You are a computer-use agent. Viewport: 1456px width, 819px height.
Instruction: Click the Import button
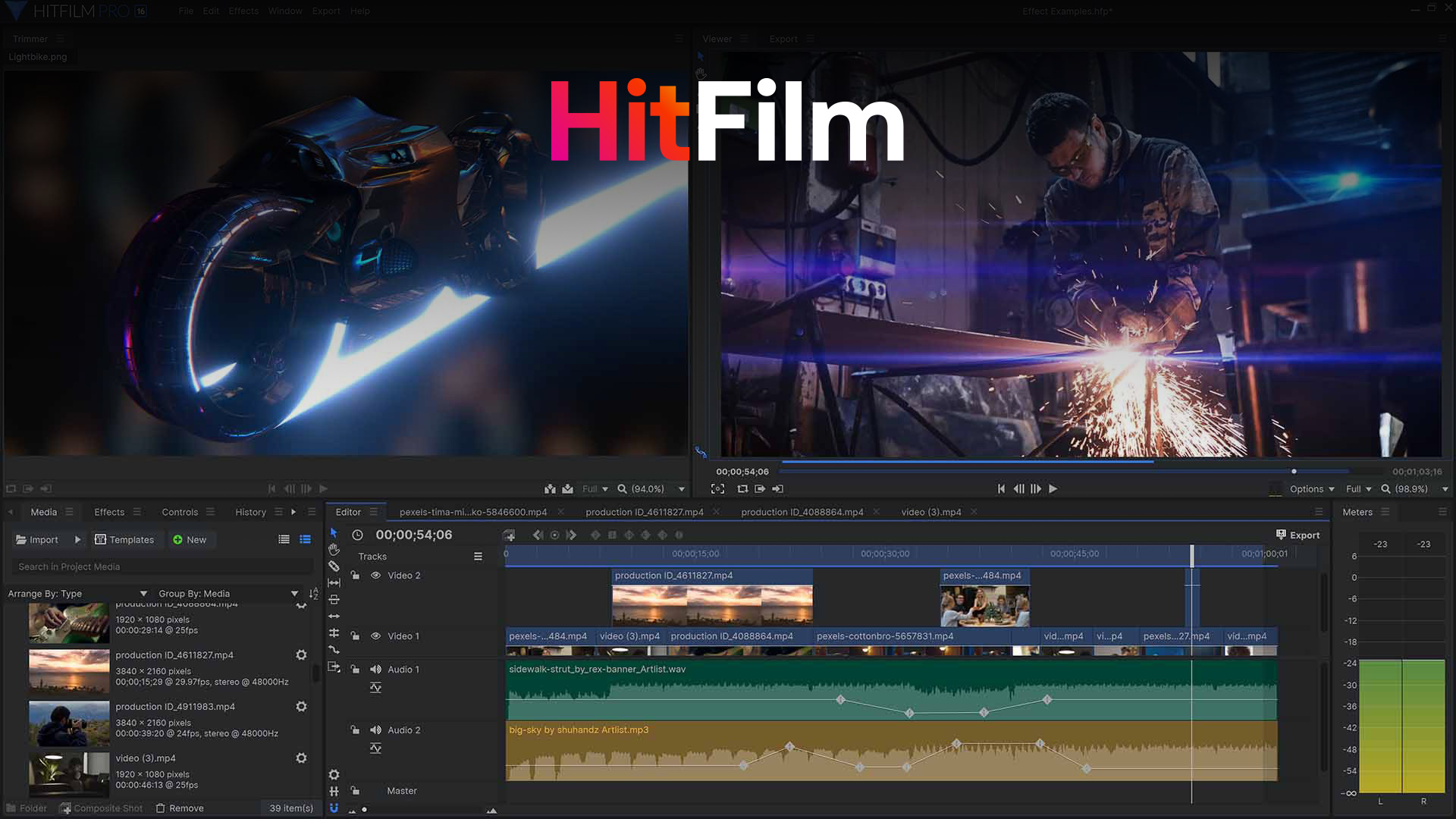(x=37, y=539)
